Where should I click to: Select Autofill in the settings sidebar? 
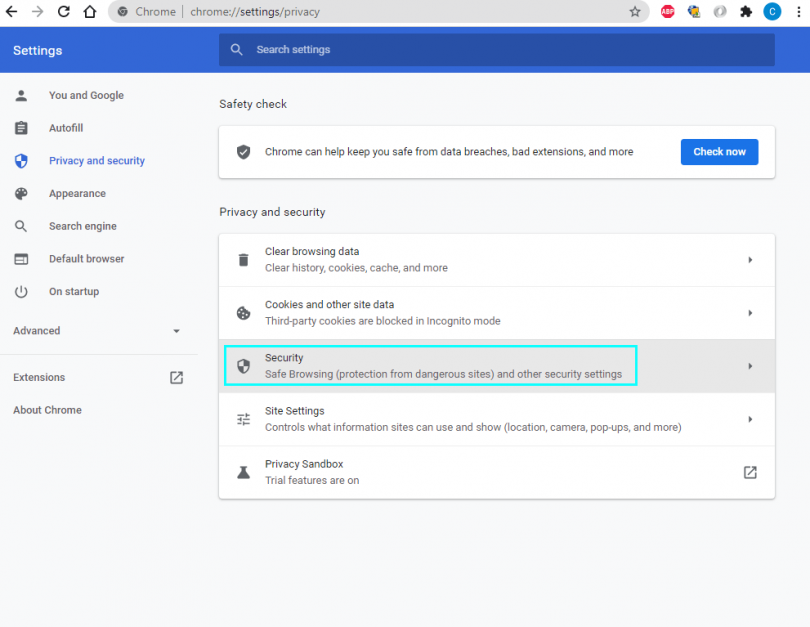click(x=66, y=128)
